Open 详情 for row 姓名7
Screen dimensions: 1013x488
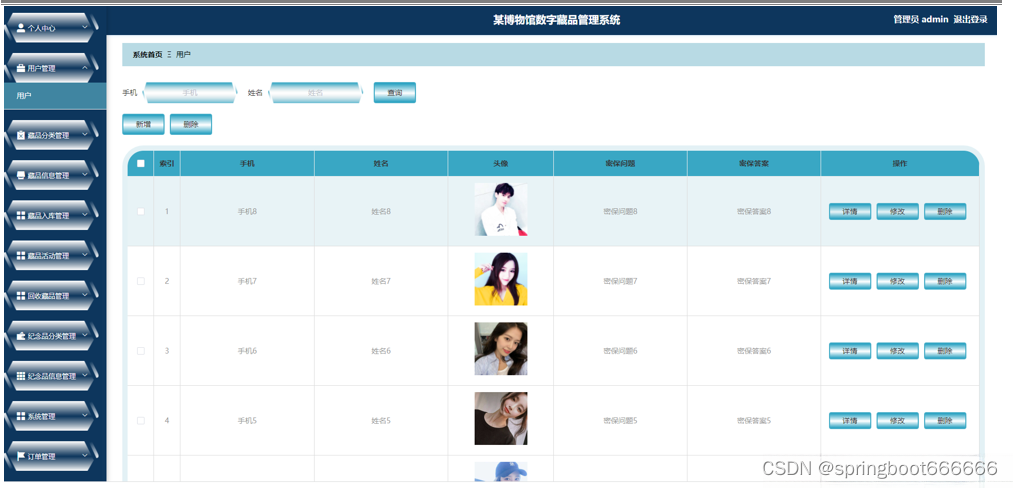[850, 281]
